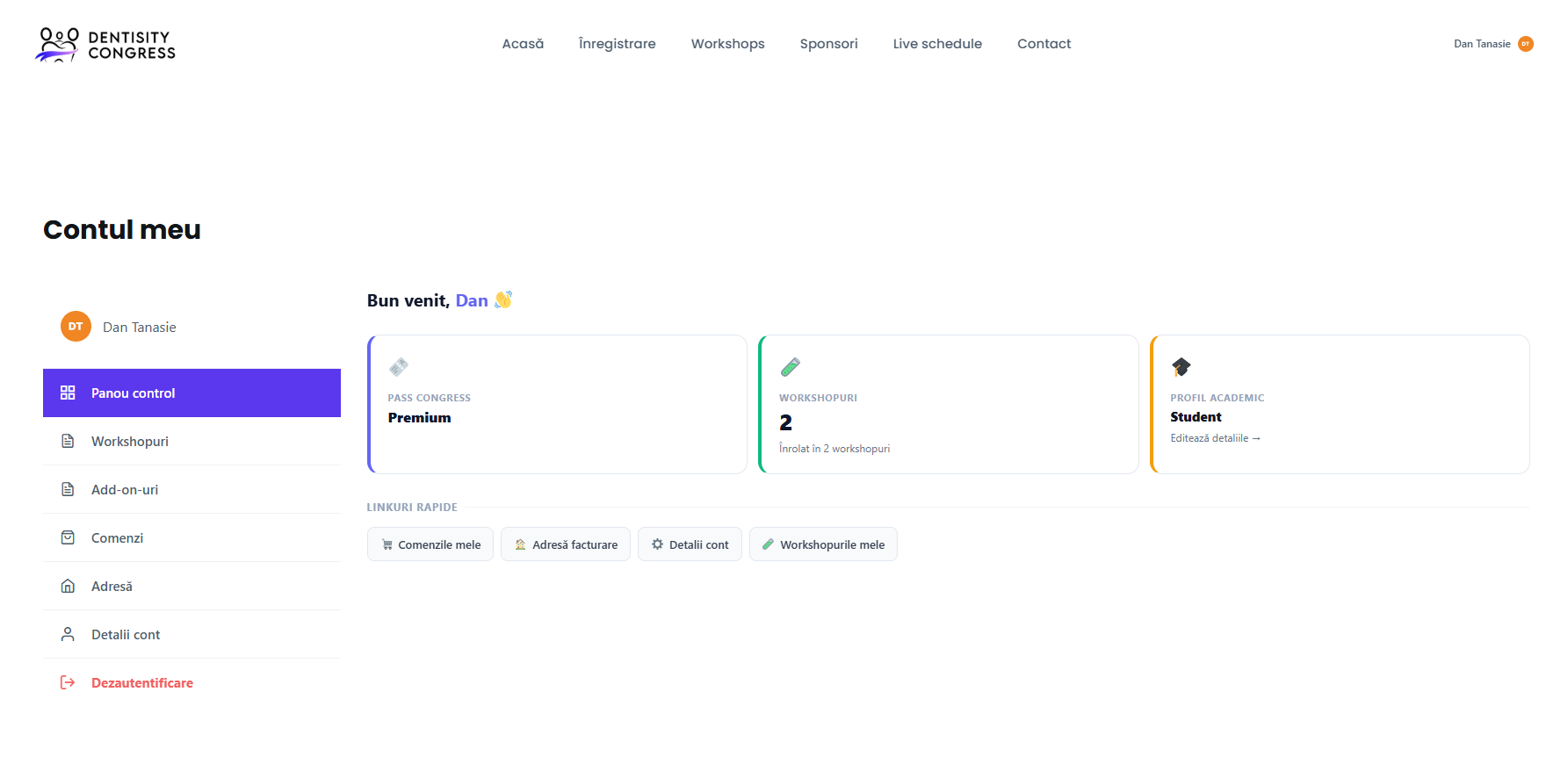Viewport: 1568px width, 764px height.
Task: Click the 'Student' profile value
Action: click(x=1196, y=417)
